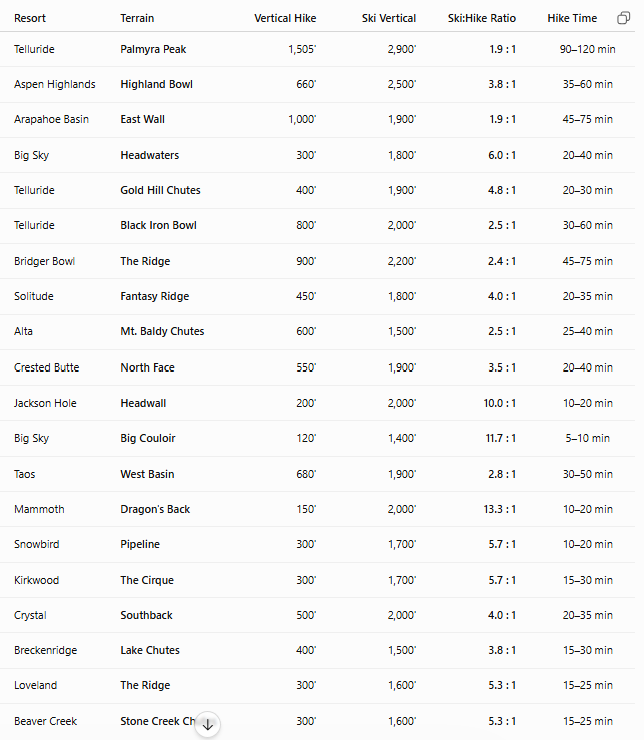
Task: Click the Vertical Hike column header
Action: tap(285, 18)
